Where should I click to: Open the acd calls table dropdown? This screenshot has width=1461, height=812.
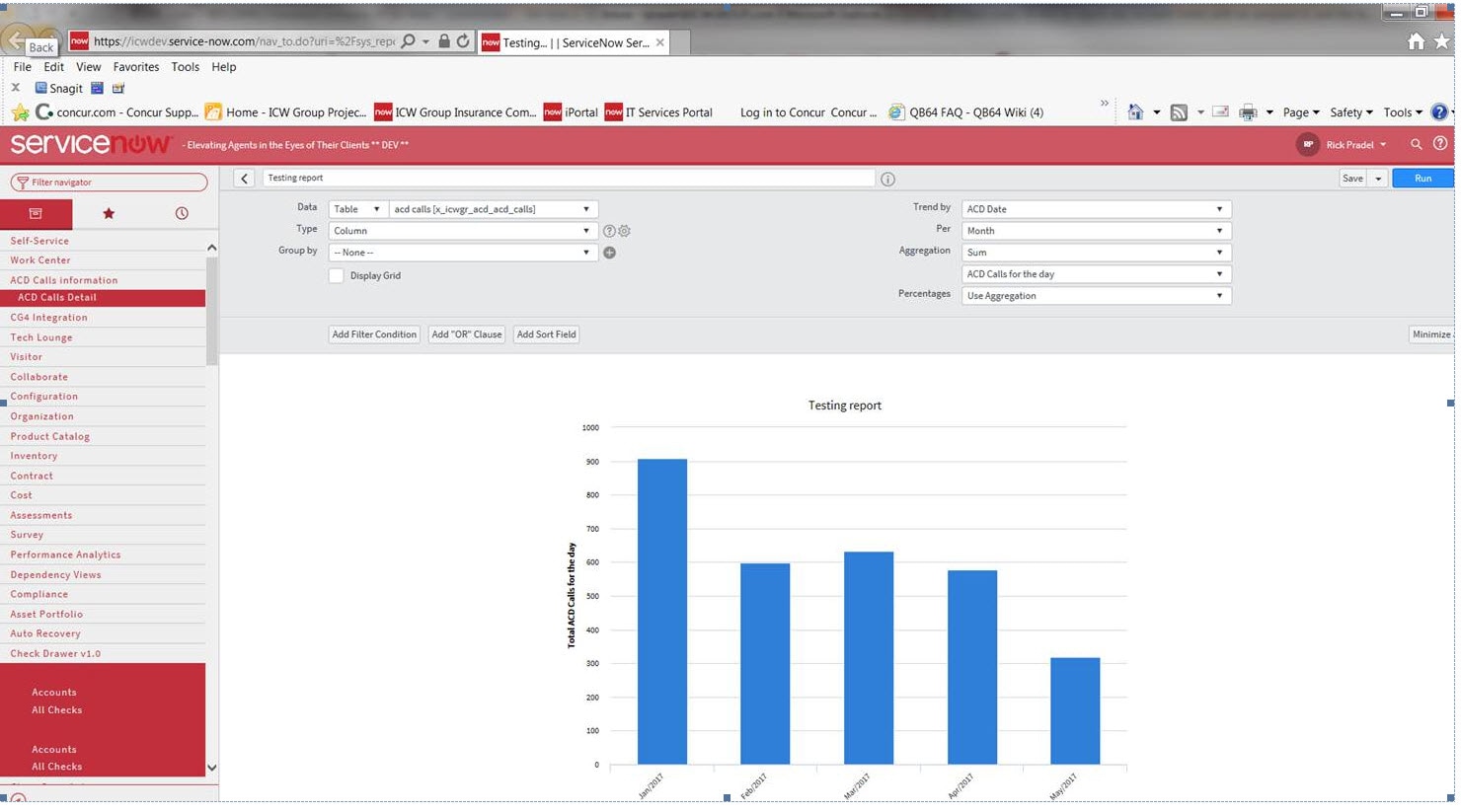pos(493,209)
